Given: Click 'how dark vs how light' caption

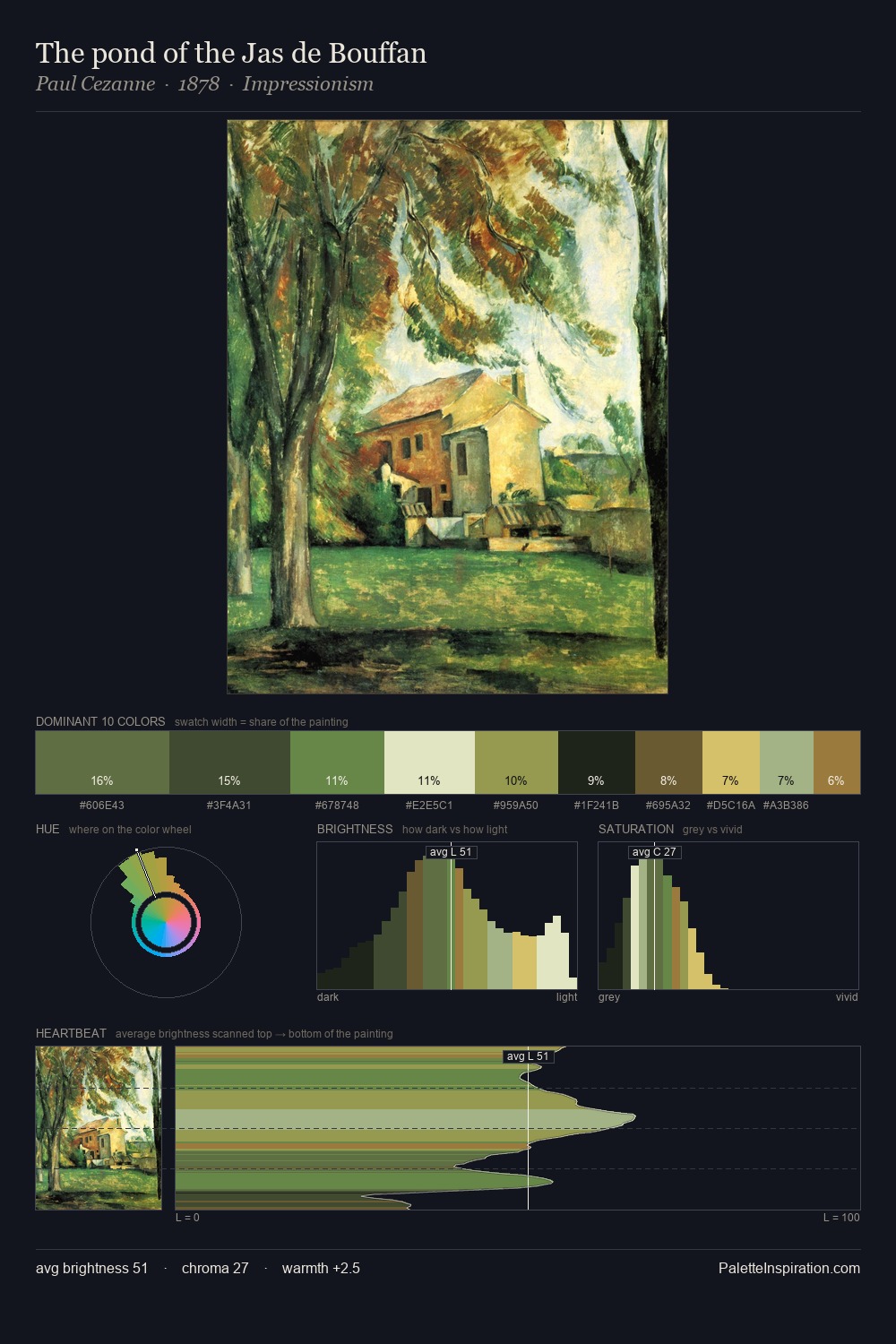Looking at the screenshot, I should pyautogui.click(x=455, y=830).
